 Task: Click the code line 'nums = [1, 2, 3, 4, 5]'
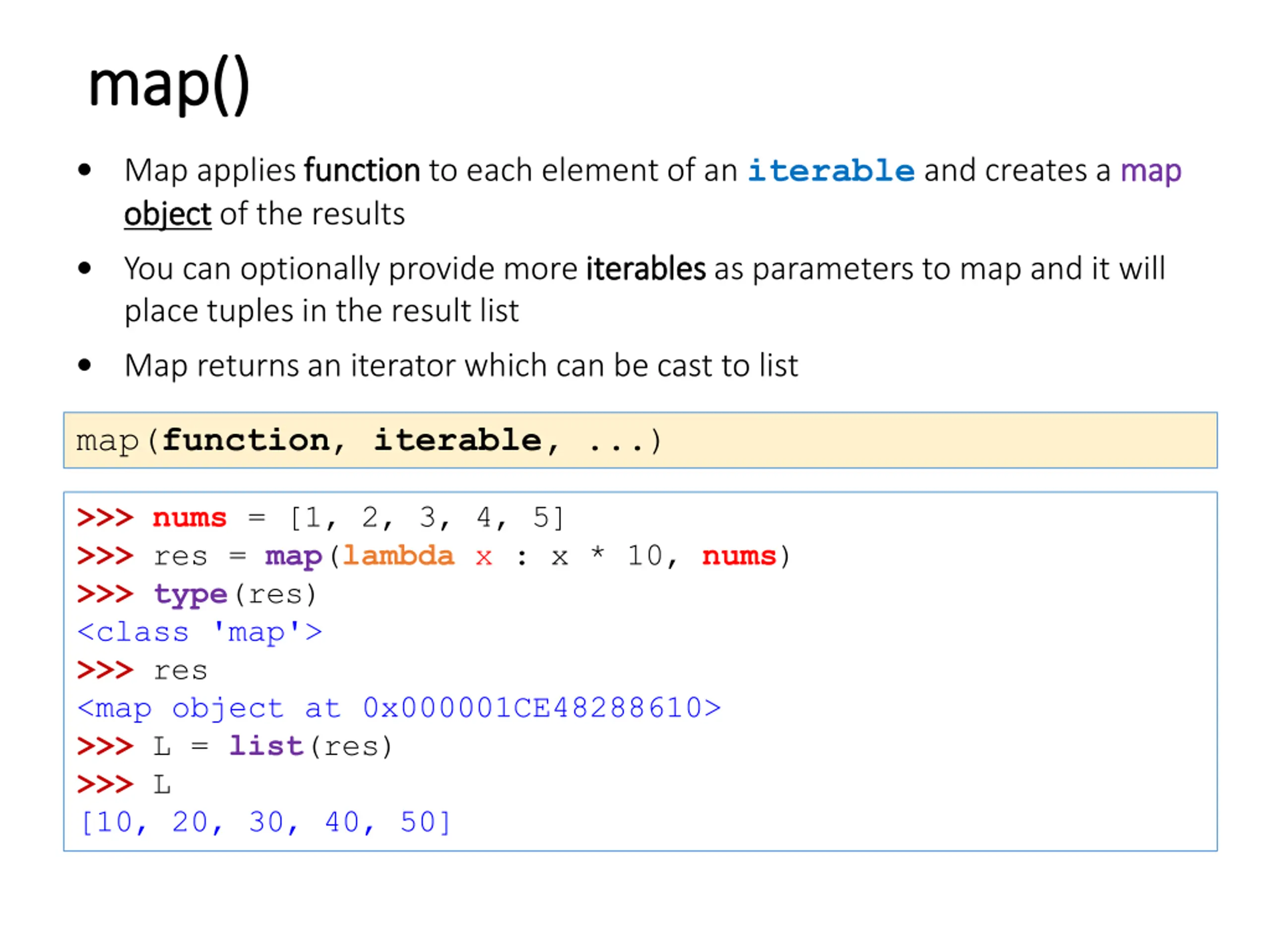point(321,518)
